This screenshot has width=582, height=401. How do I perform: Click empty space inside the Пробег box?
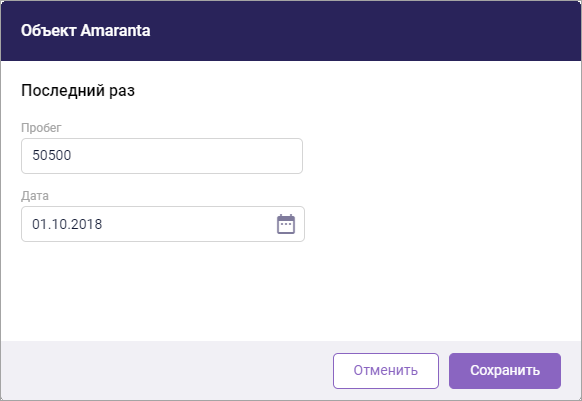point(186,156)
